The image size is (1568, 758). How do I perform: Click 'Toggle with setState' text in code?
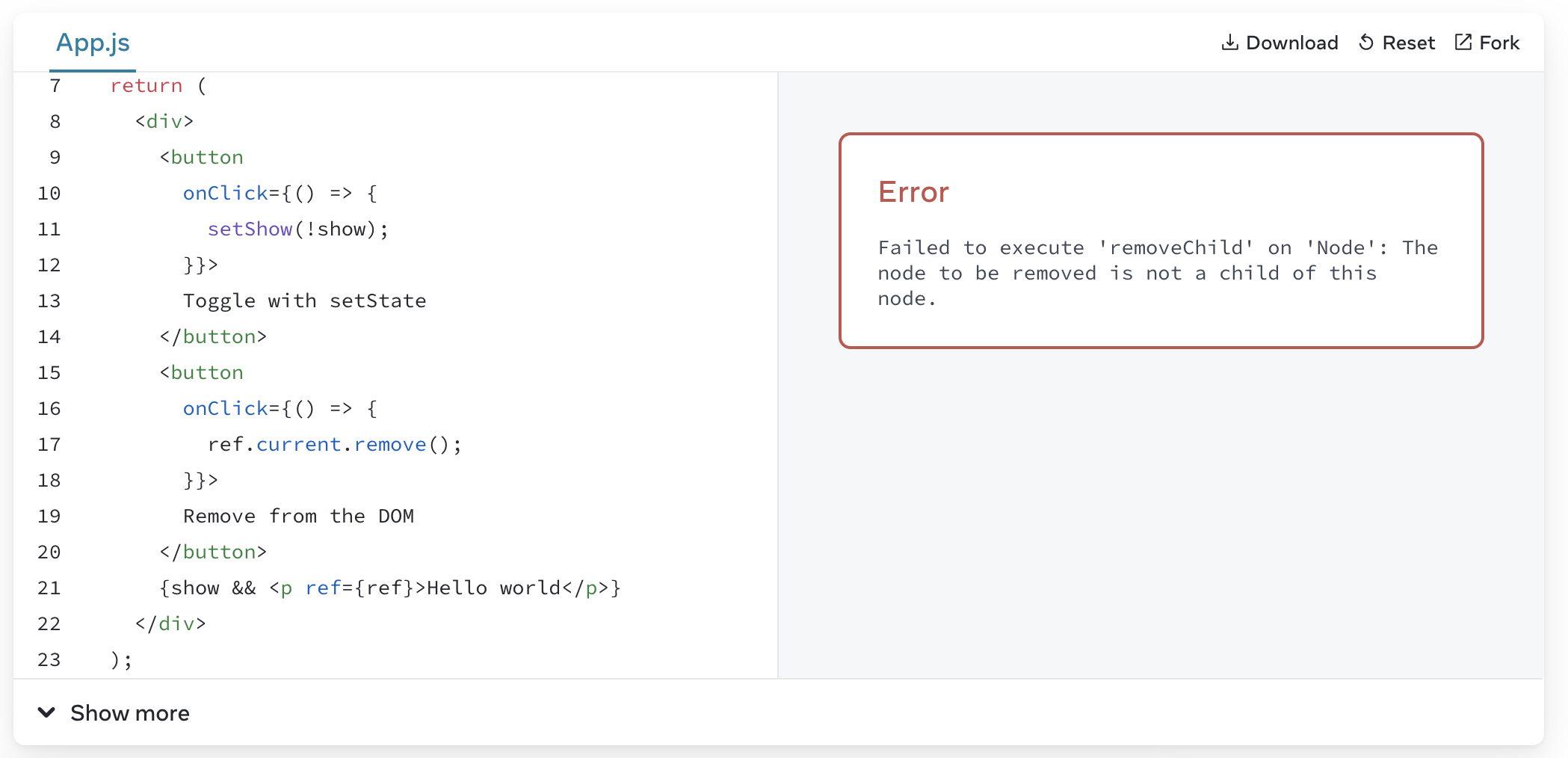305,301
